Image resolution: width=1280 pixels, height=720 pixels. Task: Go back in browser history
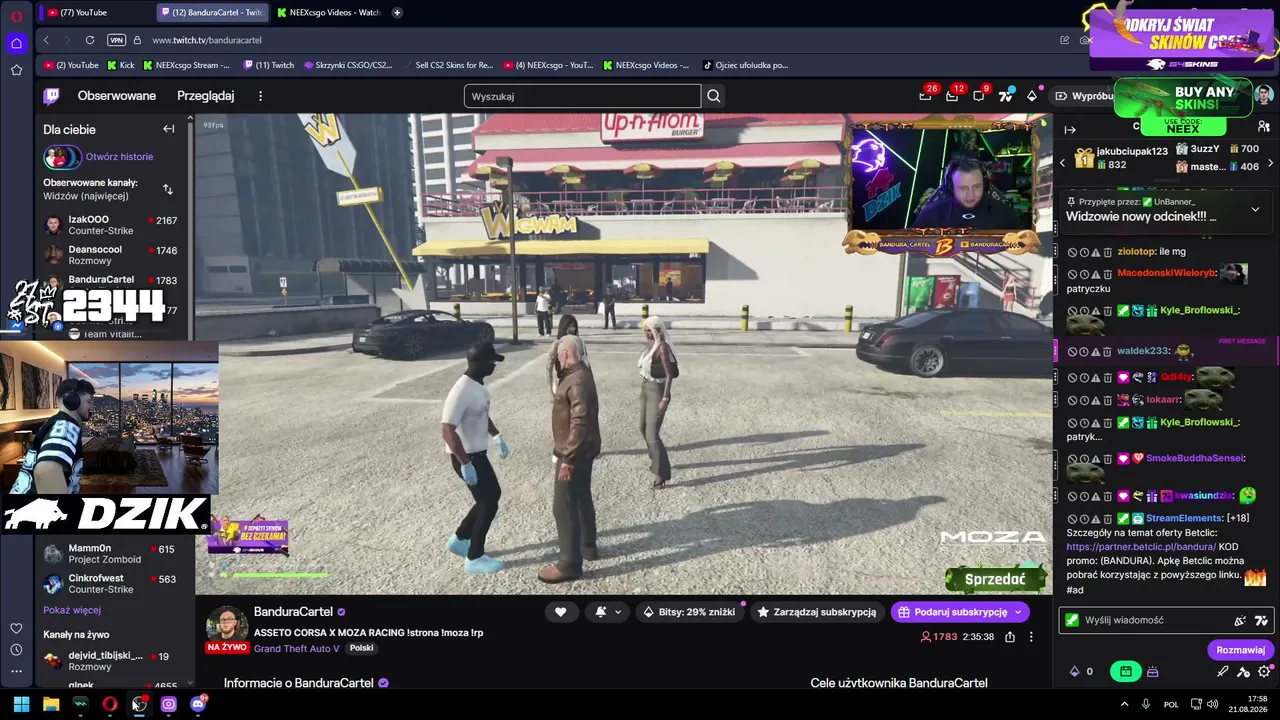point(46,40)
